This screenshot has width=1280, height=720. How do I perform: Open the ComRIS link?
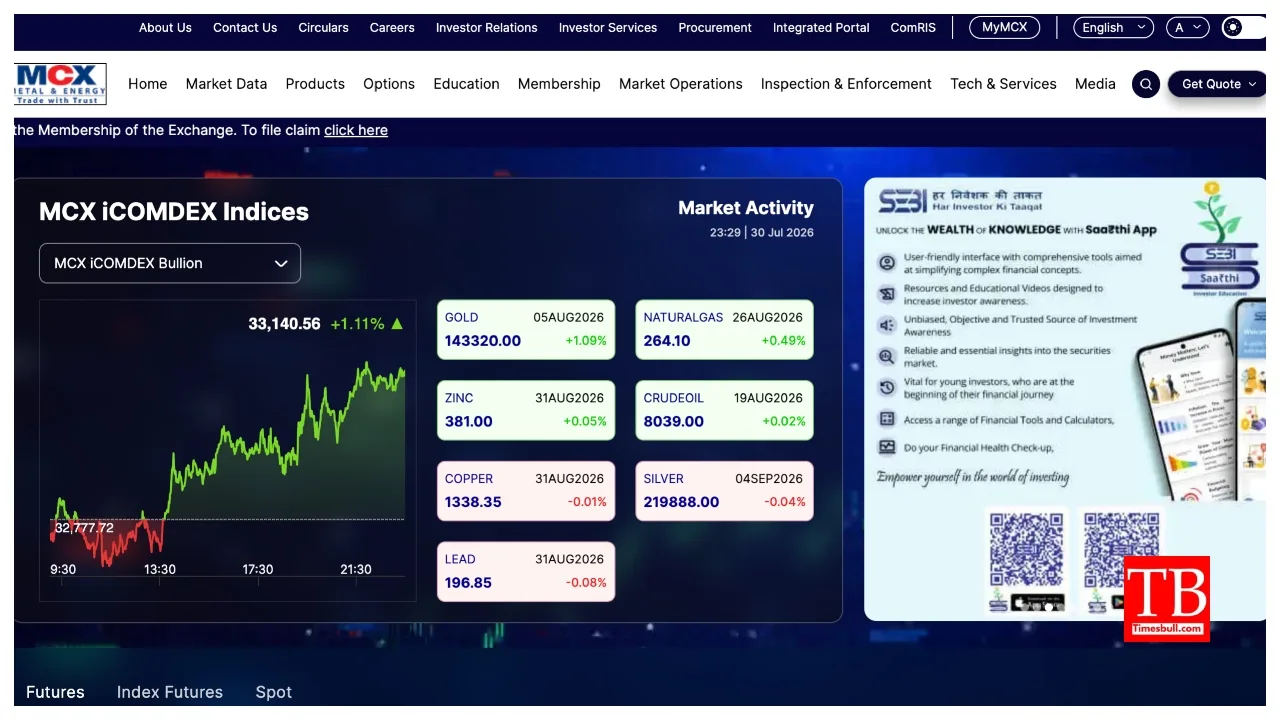coord(913,27)
